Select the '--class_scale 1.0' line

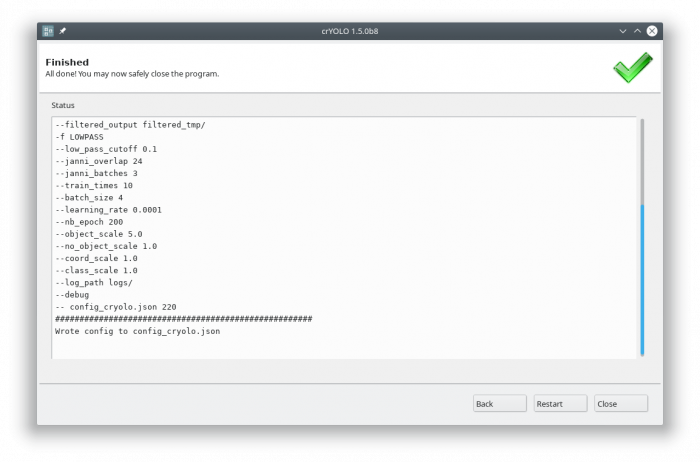click(x=96, y=271)
